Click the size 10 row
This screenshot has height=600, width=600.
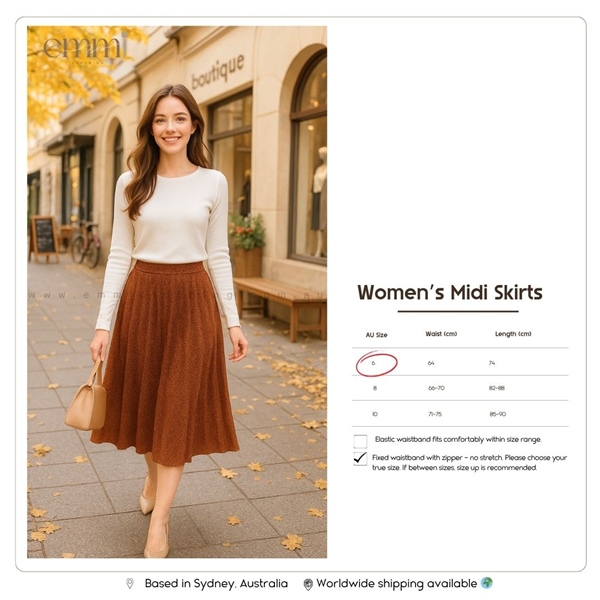point(460,414)
